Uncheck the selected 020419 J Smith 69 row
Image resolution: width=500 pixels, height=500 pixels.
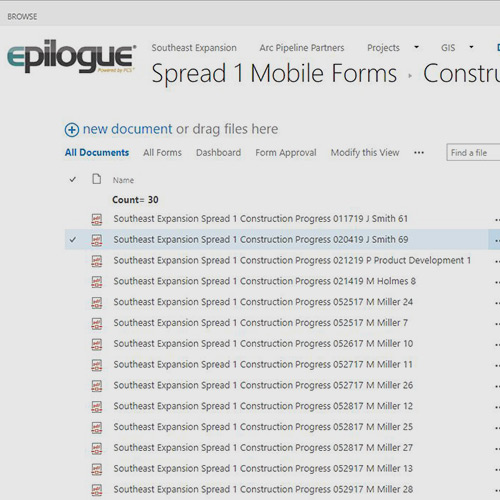[73, 240]
